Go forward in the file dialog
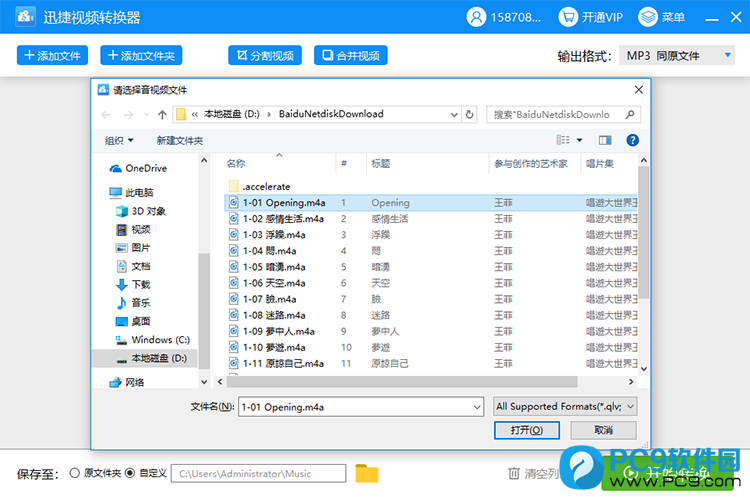The height and width of the screenshot is (497, 750). (x=128, y=115)
